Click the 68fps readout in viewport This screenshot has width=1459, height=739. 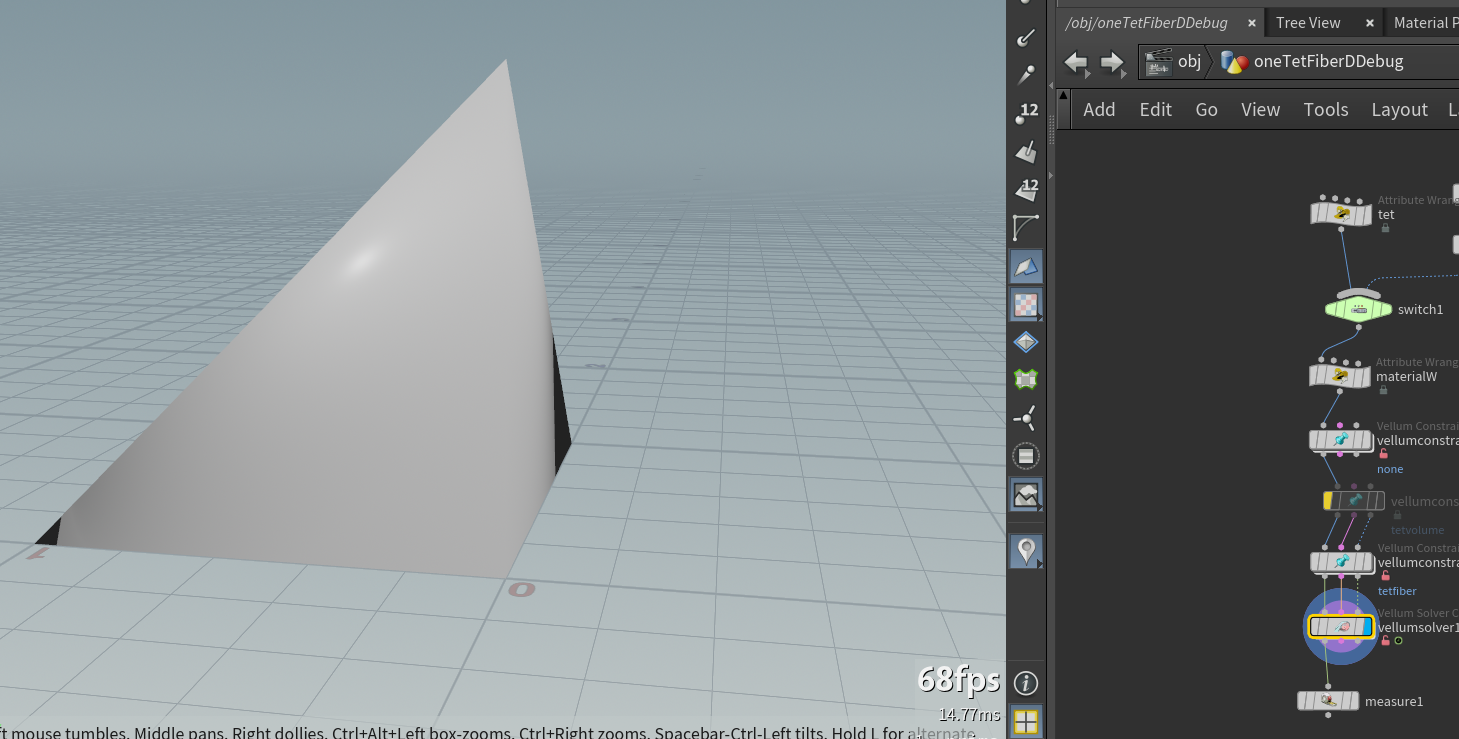(958, 680)
